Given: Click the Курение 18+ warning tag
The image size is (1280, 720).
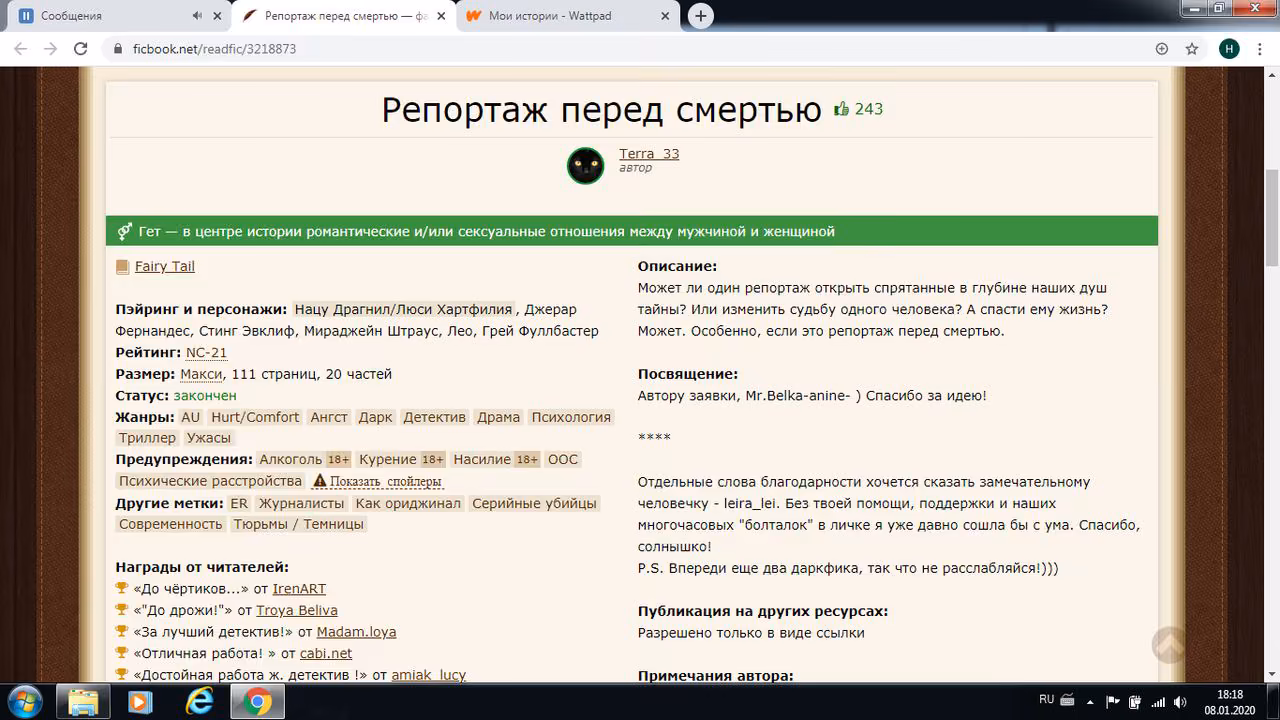Looking at the screenshot, I should click(x=402, y=459).
